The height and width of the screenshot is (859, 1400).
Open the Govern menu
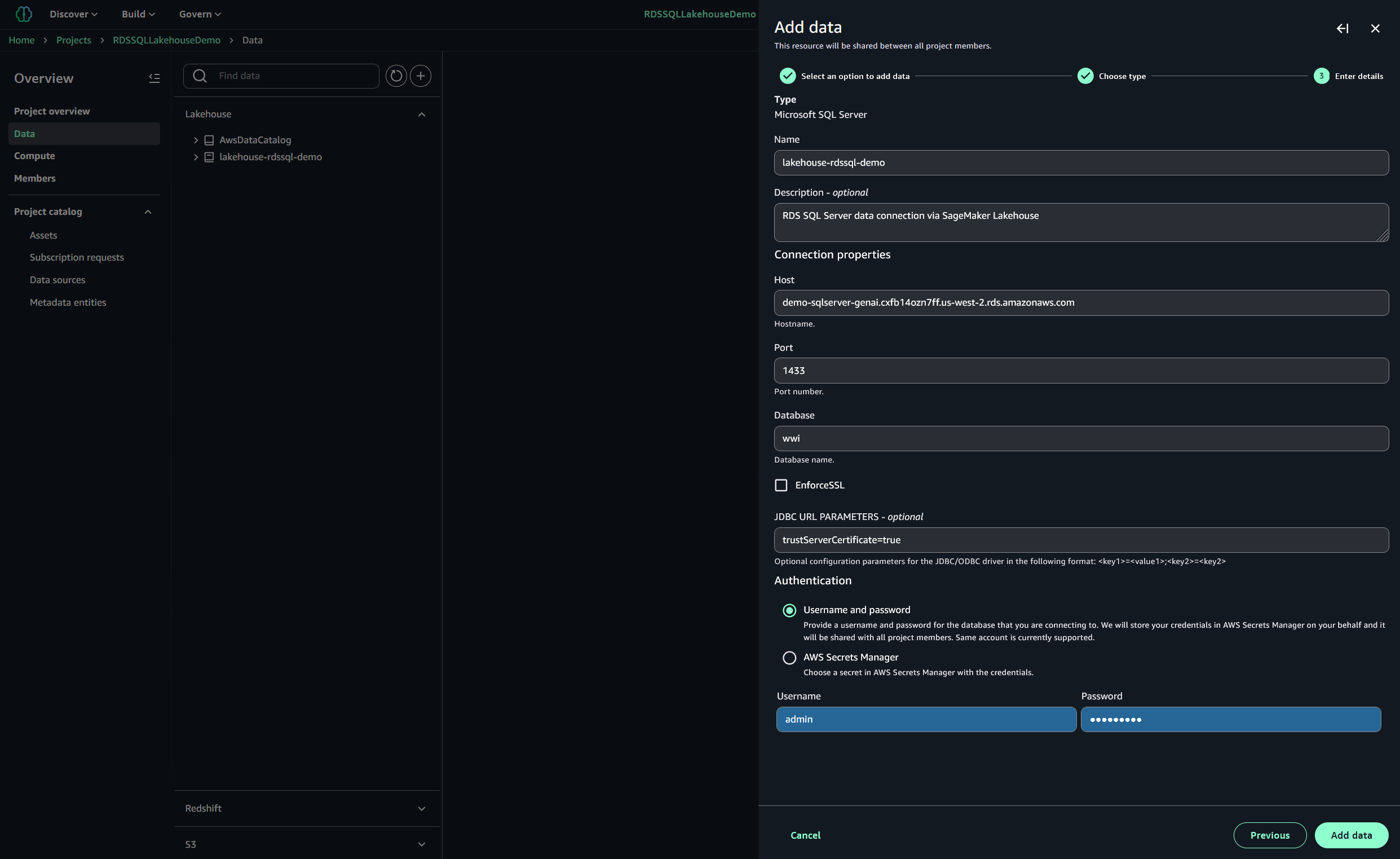click(200, 14)
